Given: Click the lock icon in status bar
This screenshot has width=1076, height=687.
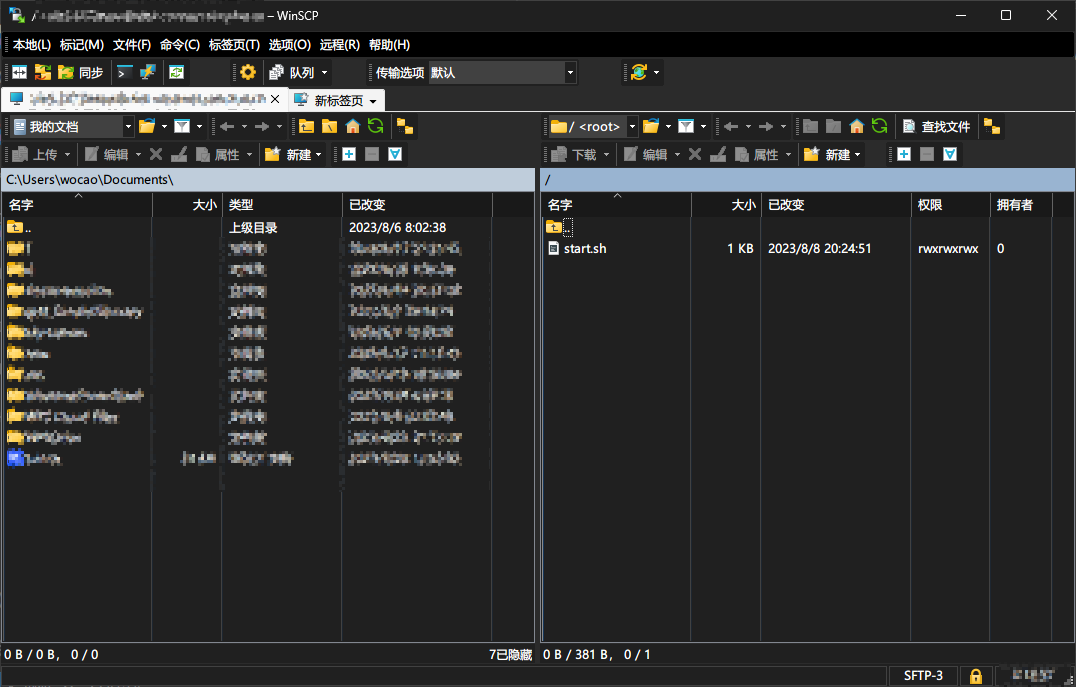Looking at the screenshot, I should (x=974, y=676).
